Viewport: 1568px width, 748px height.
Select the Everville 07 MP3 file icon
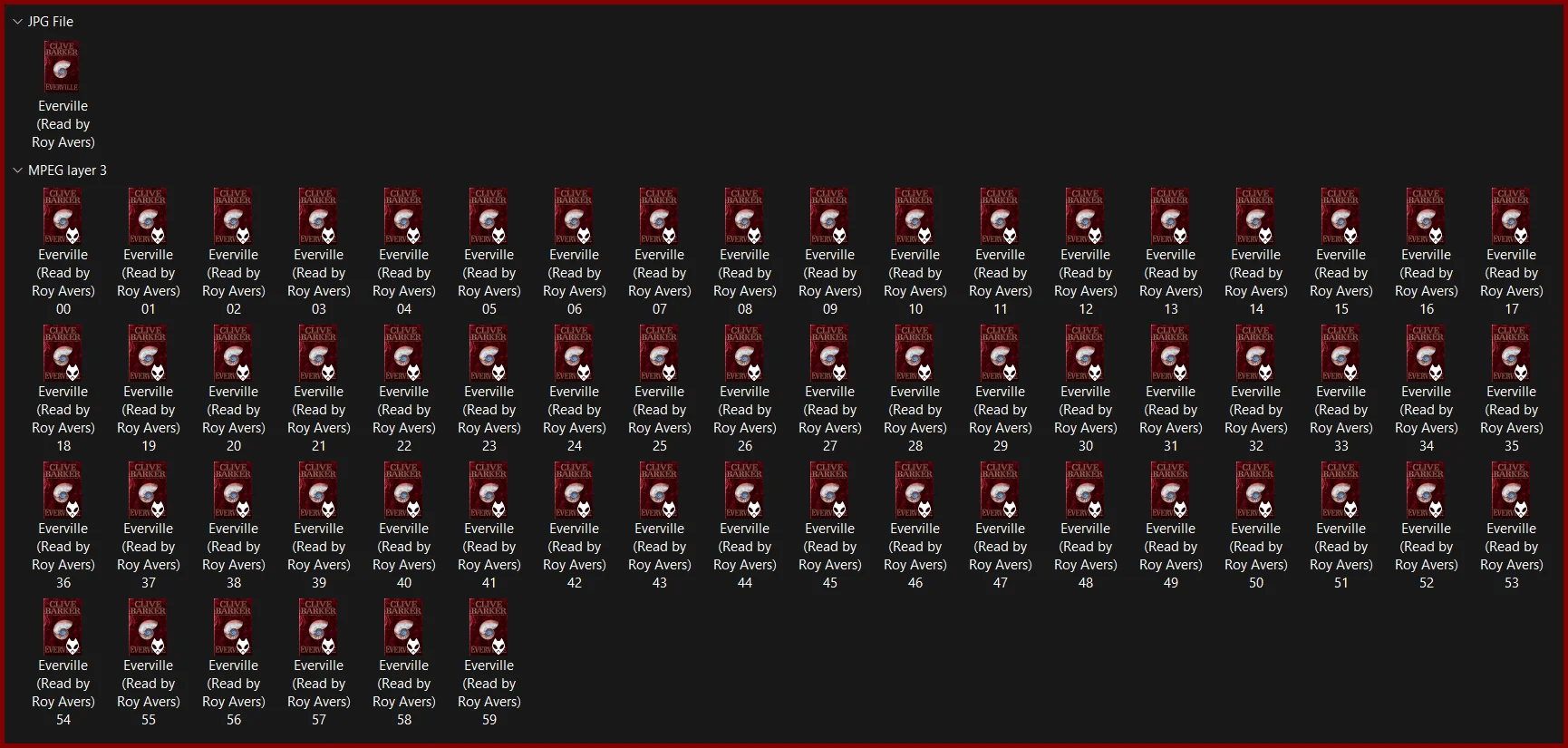pyautogui.click(x=659, y=216)
